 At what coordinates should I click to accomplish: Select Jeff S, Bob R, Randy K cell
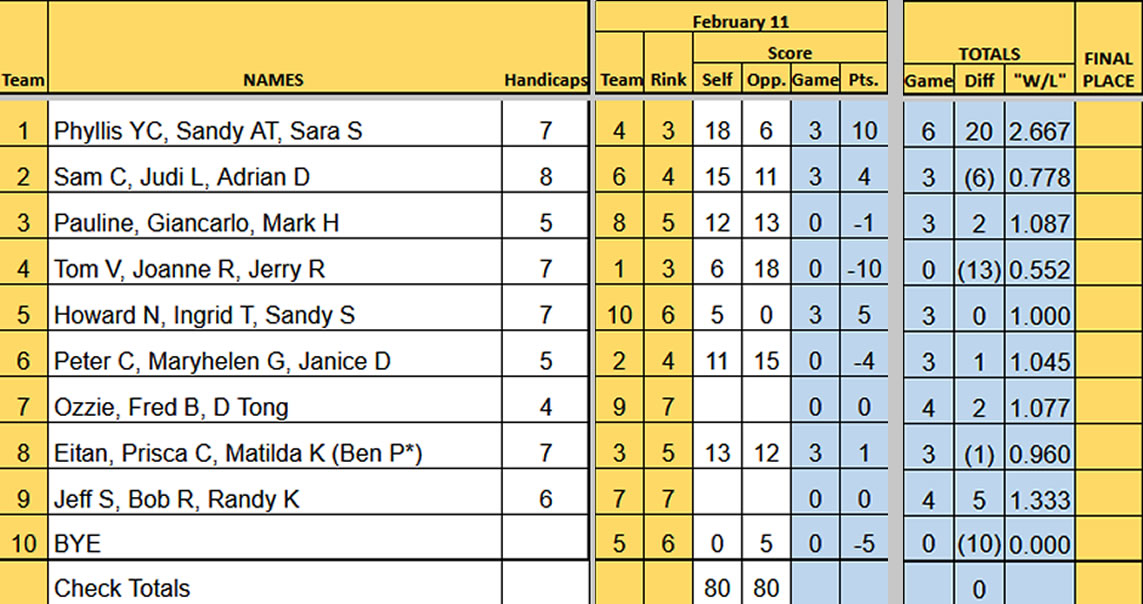pos(177,499)
